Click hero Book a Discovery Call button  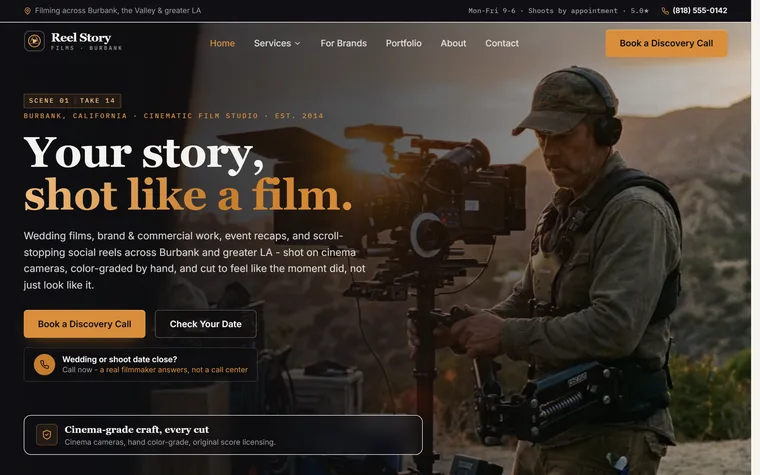(x=84, y=324)
